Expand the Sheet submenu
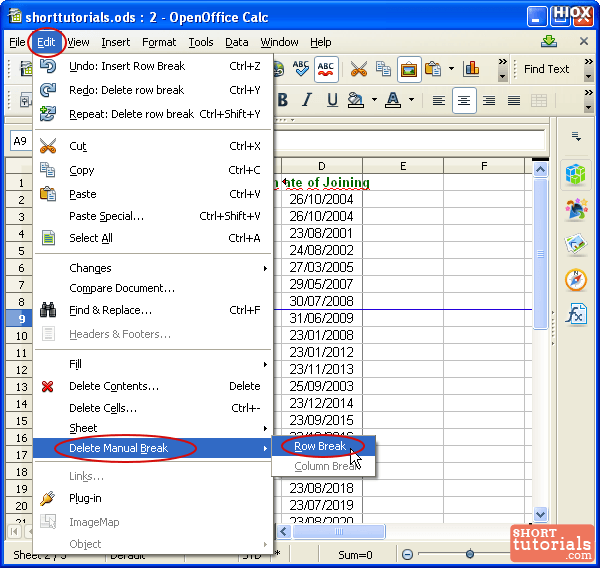This screenshot has width=600, height=568. point(153,428)
